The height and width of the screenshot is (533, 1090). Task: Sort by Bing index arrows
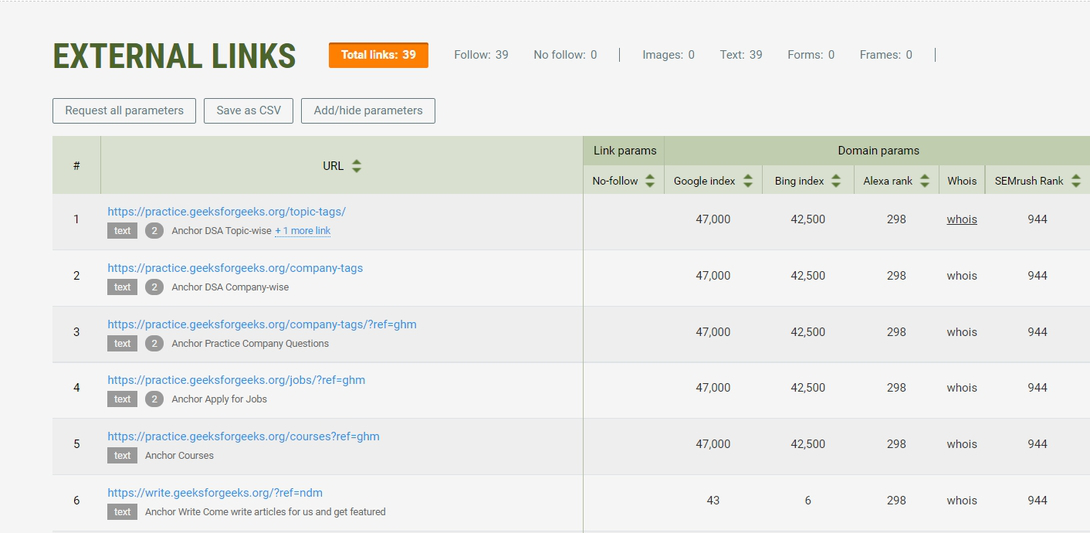click(837, 181)
